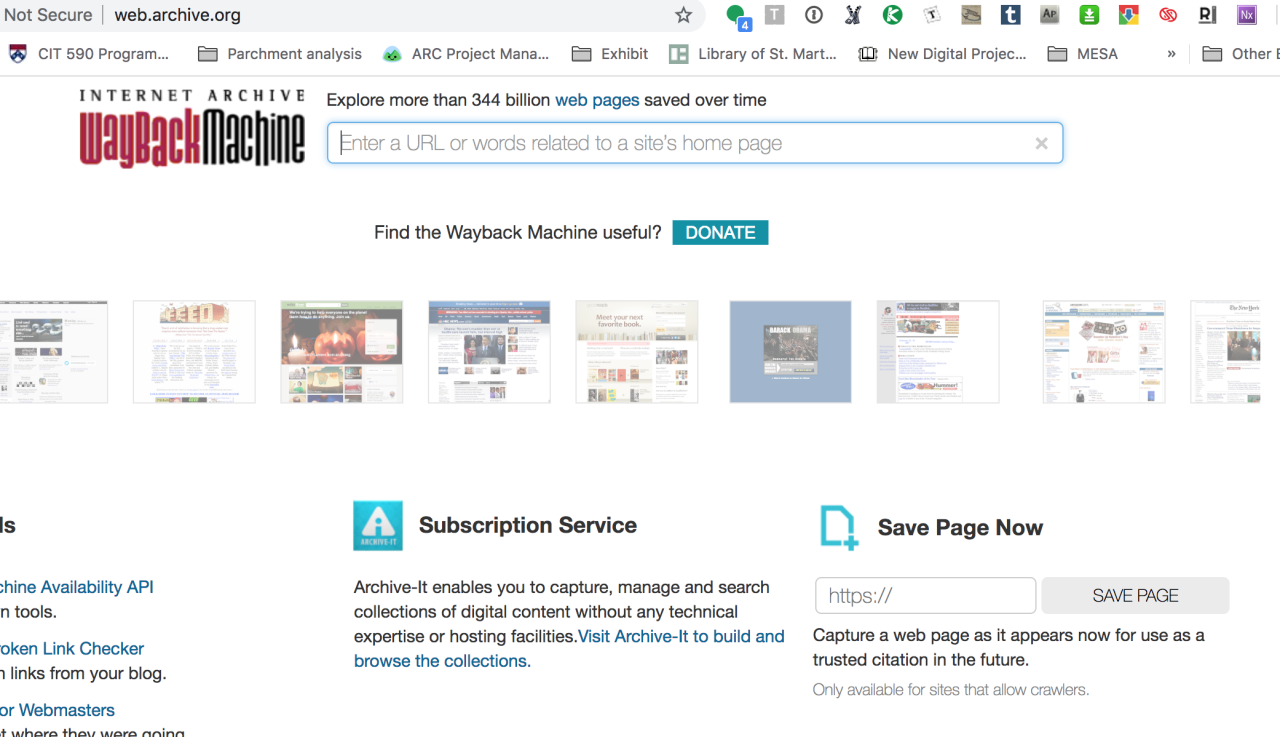Open the ARC Project Mana... bookmark
The width and height of the screenshot is (1280, 737).
click(x=466, y=54)
